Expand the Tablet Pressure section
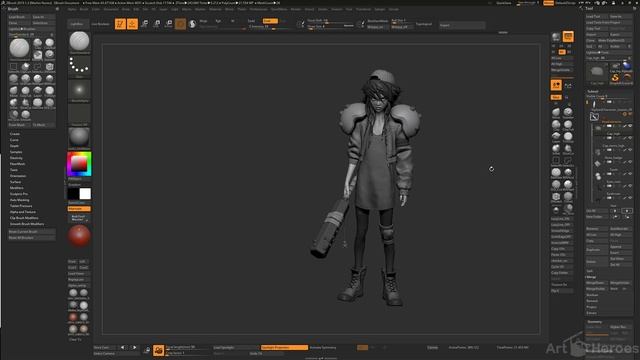Image resolution: width=640 pixels, height=360 pixels. pos(21,206)
